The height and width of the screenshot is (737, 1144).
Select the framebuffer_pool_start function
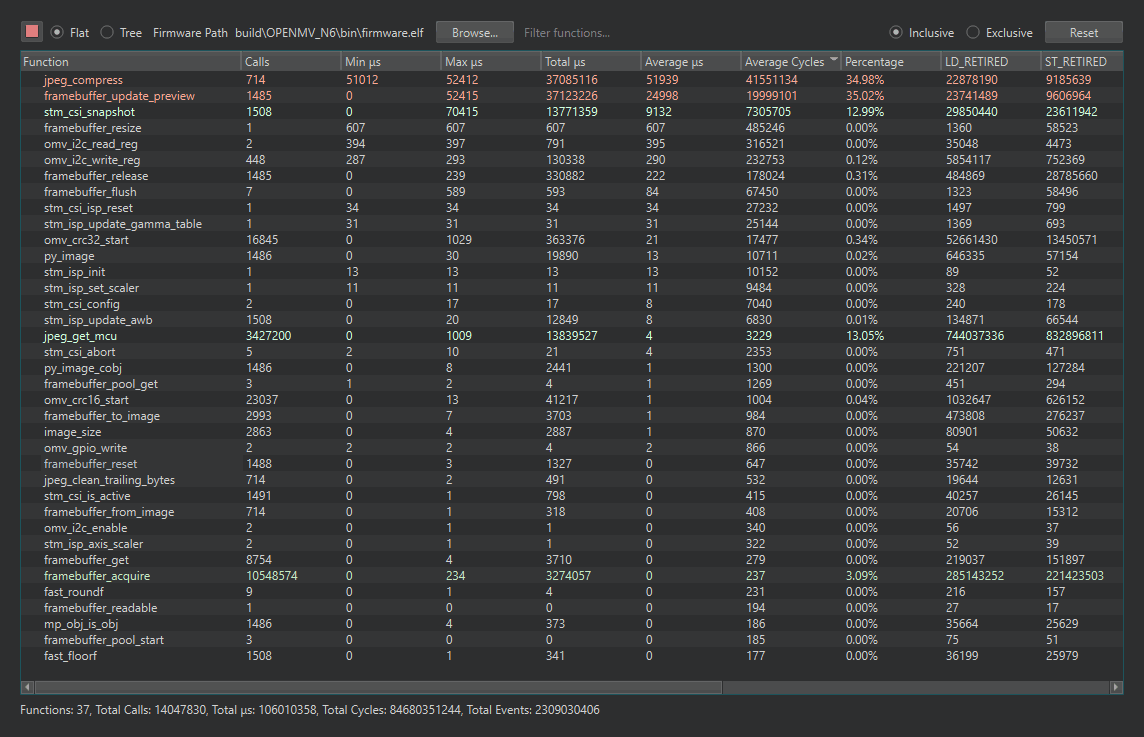pos(572,640)
